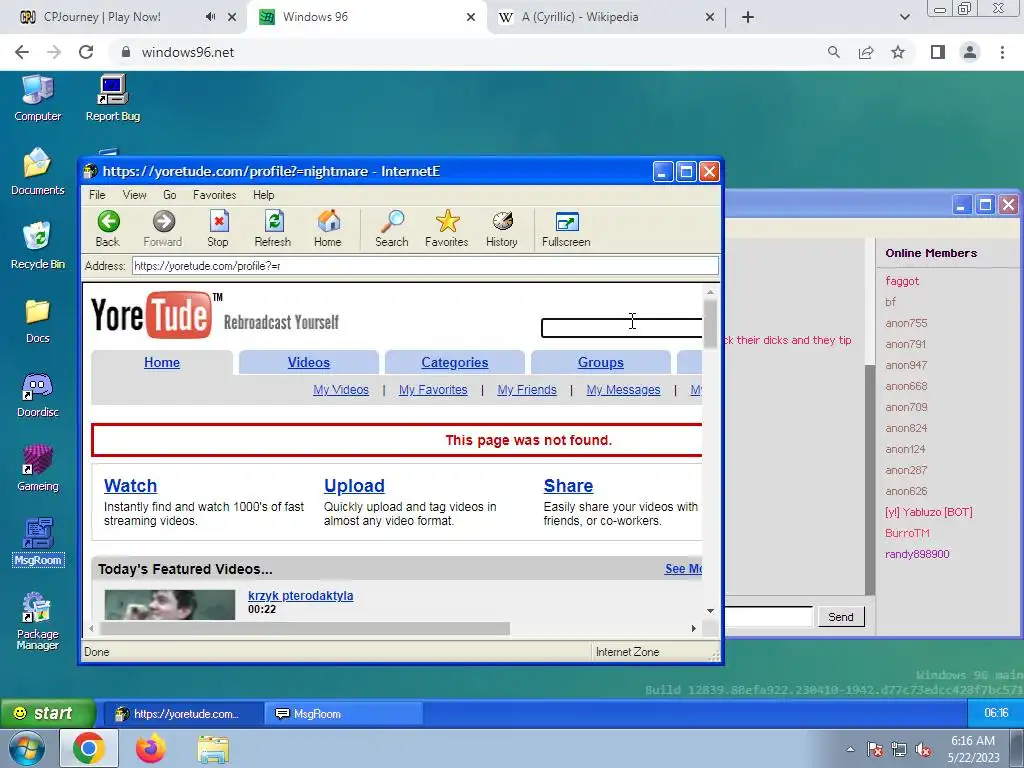Select the YoreTude Categories tab

coord(455,362)
